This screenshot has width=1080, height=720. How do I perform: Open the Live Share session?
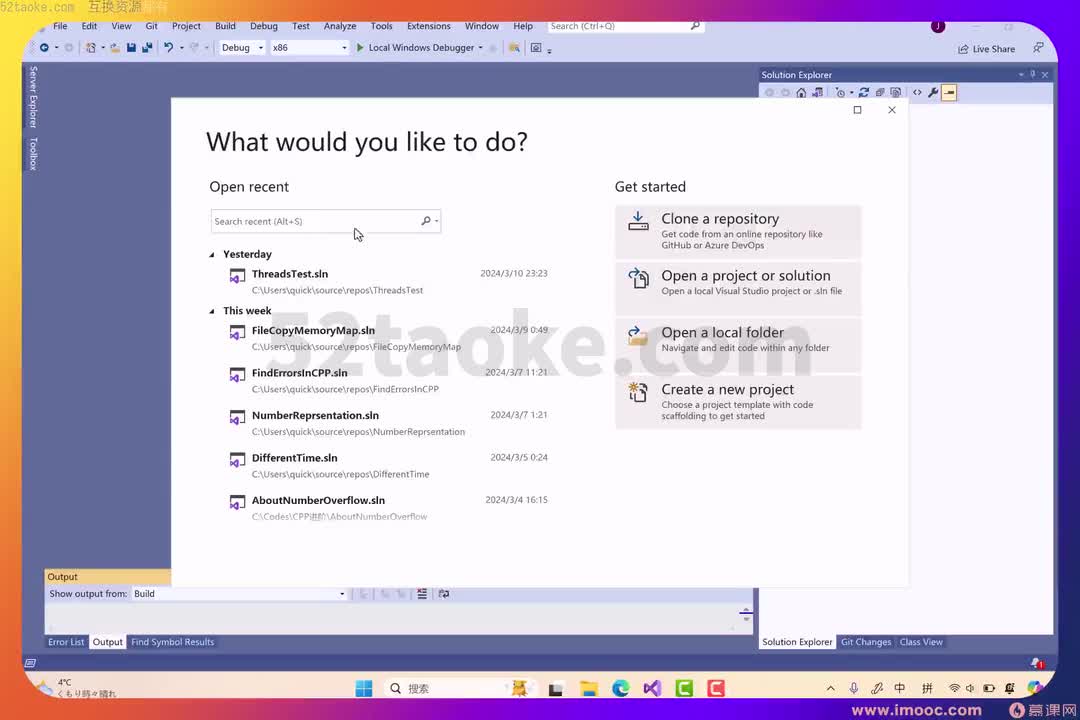point(986,49)
